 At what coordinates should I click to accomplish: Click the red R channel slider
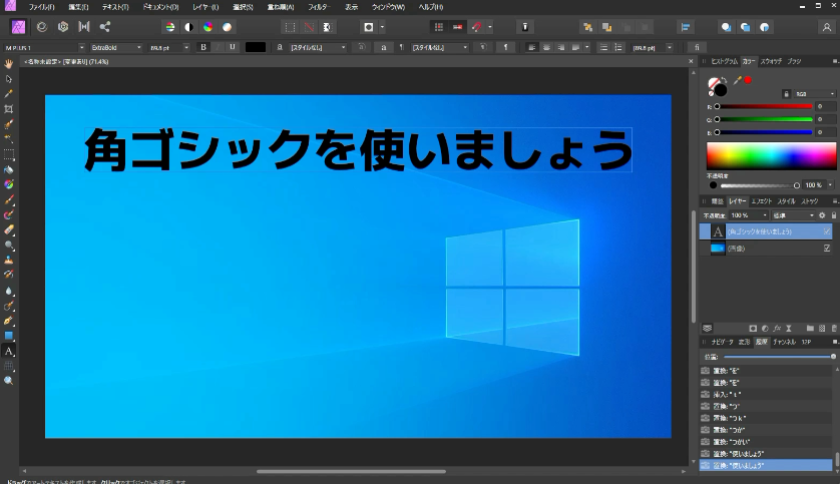click(764, 106)
